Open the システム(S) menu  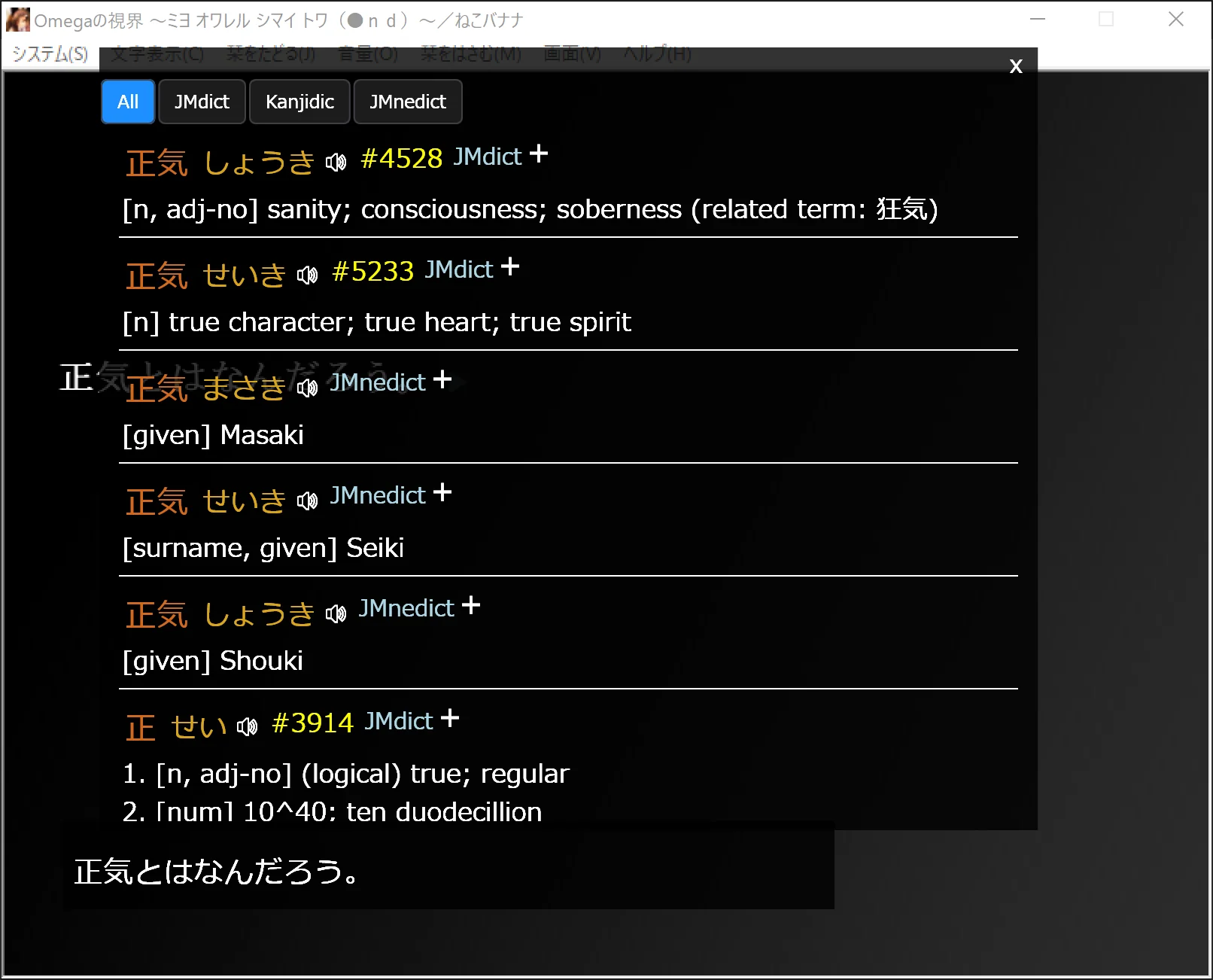[x=47, y=54]
